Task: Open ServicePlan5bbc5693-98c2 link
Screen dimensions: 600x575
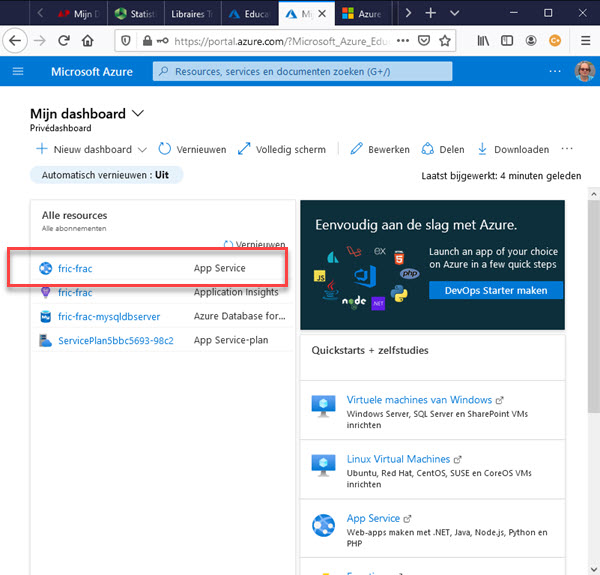Action: (116, 340)
